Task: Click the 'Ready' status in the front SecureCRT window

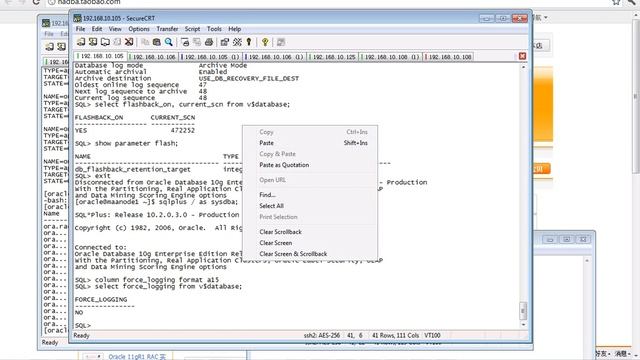Action: pyautogui.click(x=81, y=336)
